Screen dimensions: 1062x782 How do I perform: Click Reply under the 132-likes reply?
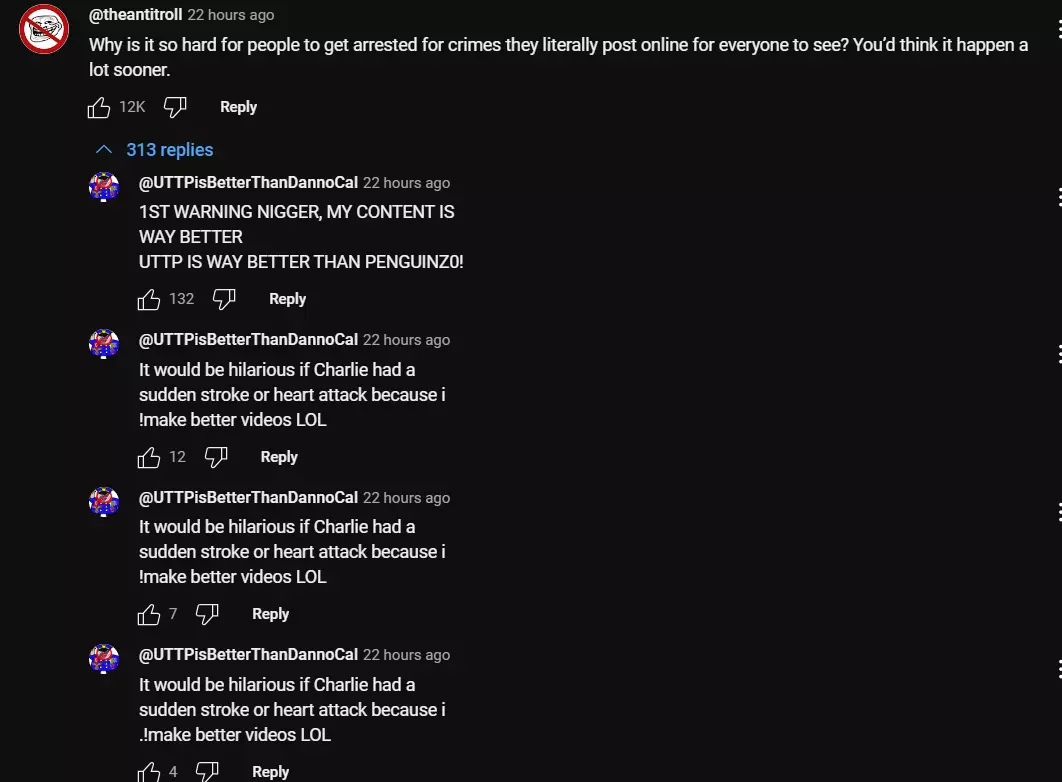click(x=287, y=299)
